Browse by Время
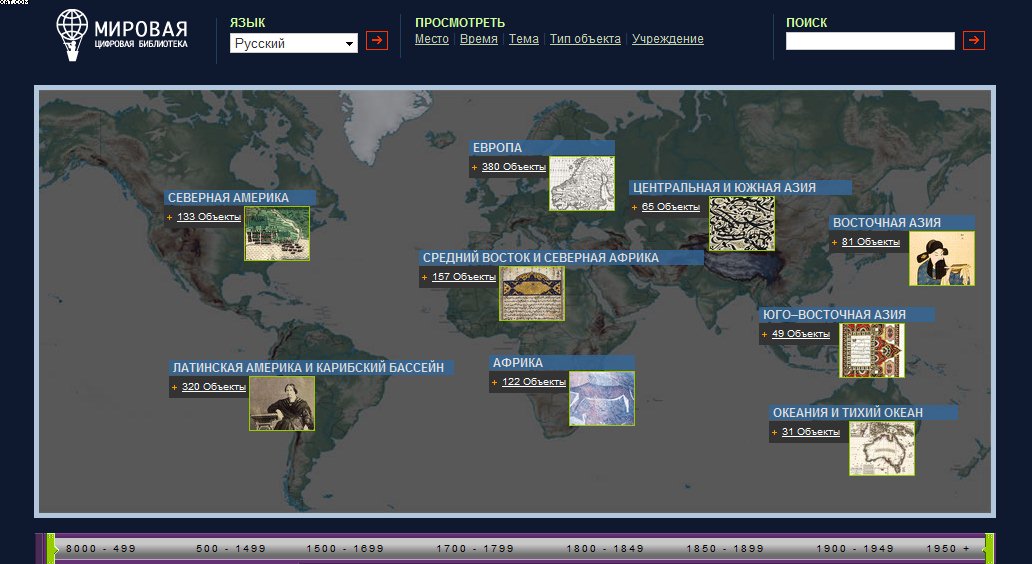Viewport: 1032px width, 564px height. click(x=478, y=39)
